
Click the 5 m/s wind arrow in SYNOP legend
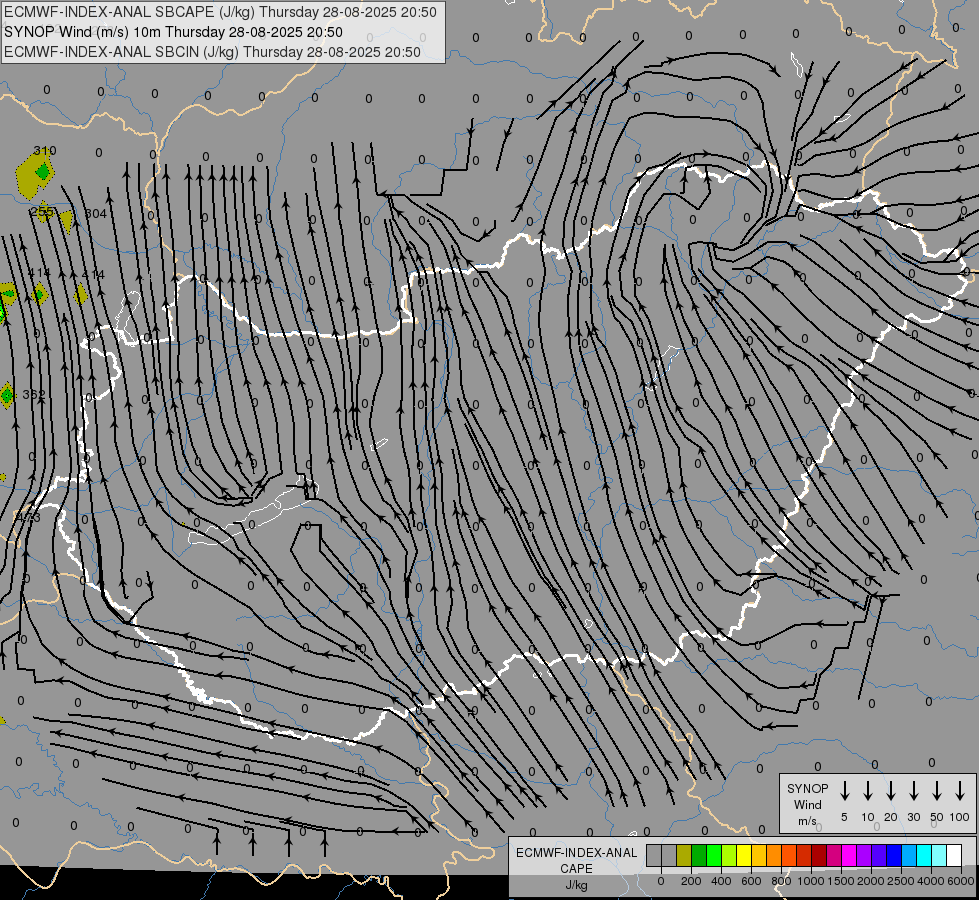point(844,790)
